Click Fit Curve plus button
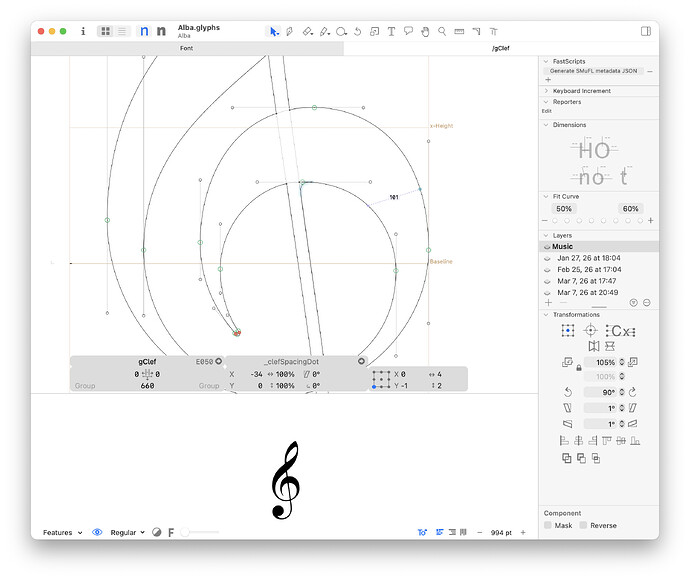This screenshot has width=690, height=580. coord(650,220)
